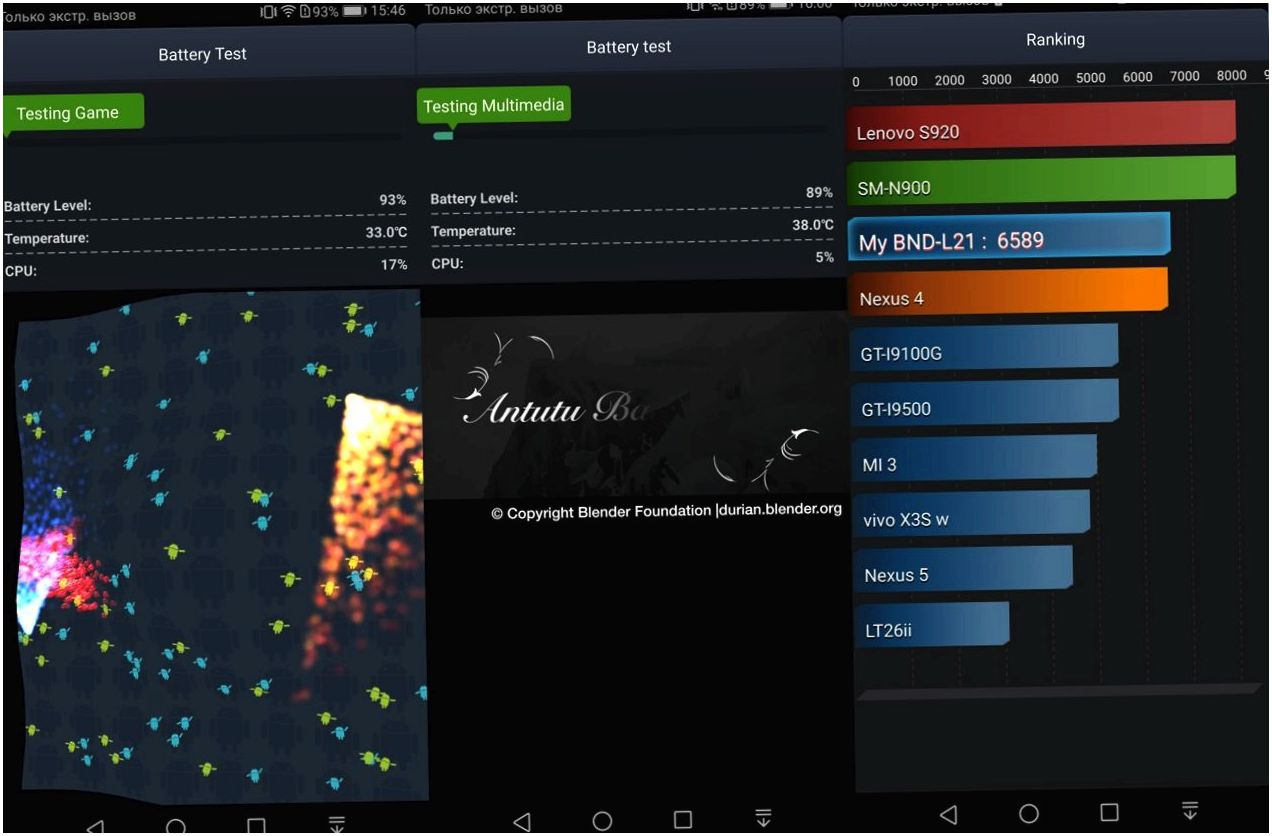
Task: Tap the home circle under the Multimedia test
Action: pos(602,821)
